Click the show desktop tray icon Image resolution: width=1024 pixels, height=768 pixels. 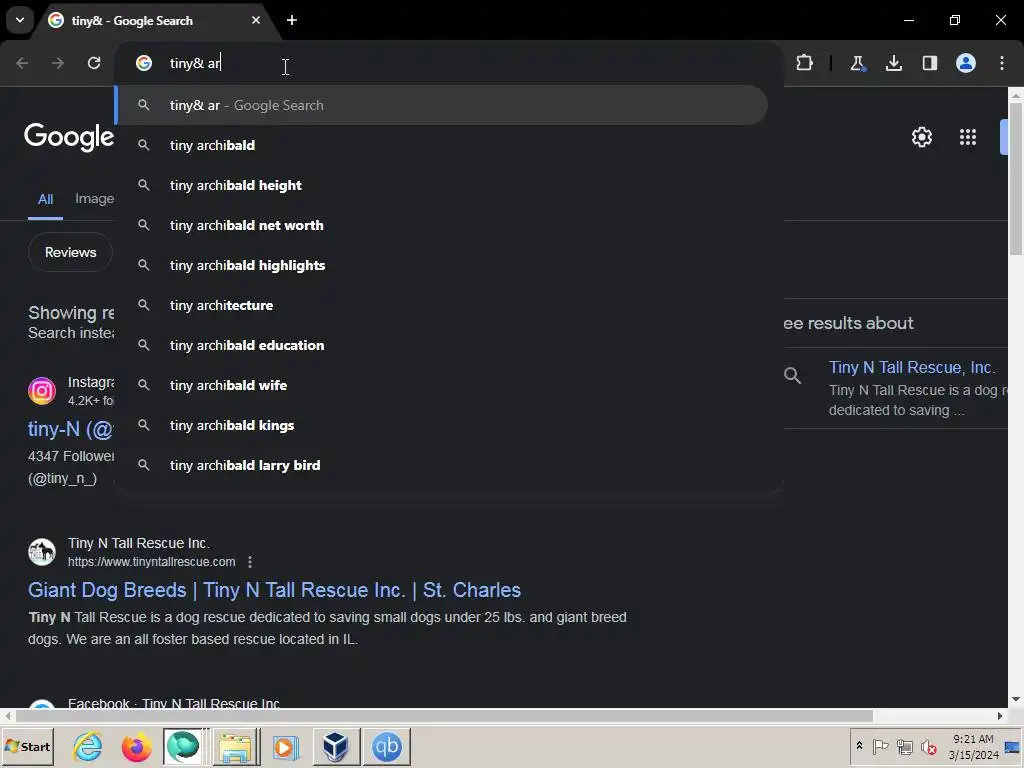[1012, 746]
